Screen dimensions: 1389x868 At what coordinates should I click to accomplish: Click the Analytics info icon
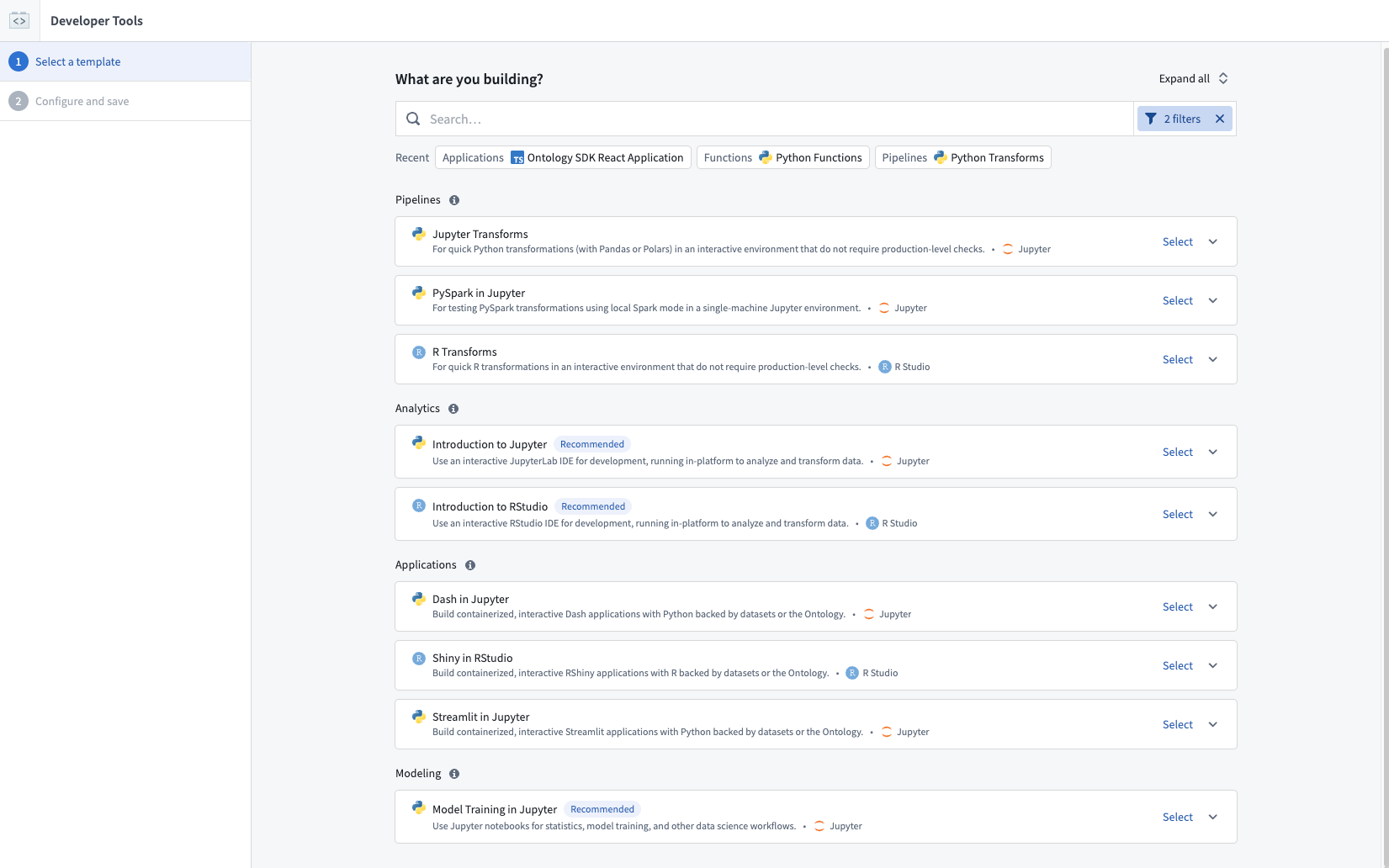pyautogui.click(x=453, y=409)
